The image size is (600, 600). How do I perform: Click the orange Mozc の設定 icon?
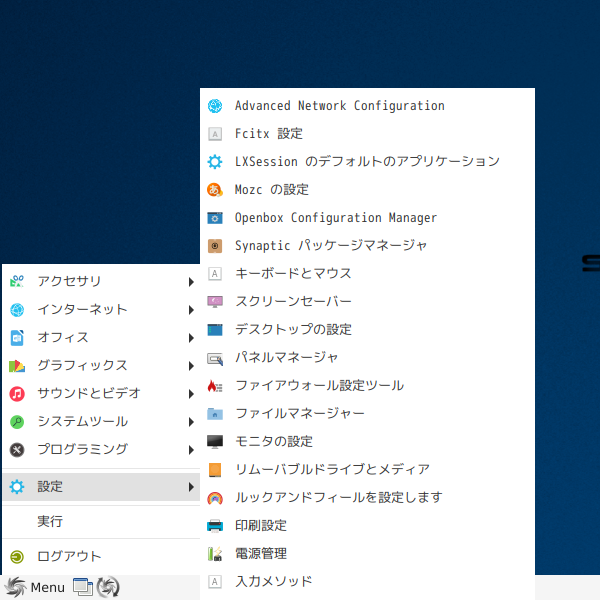coord(215,190)
